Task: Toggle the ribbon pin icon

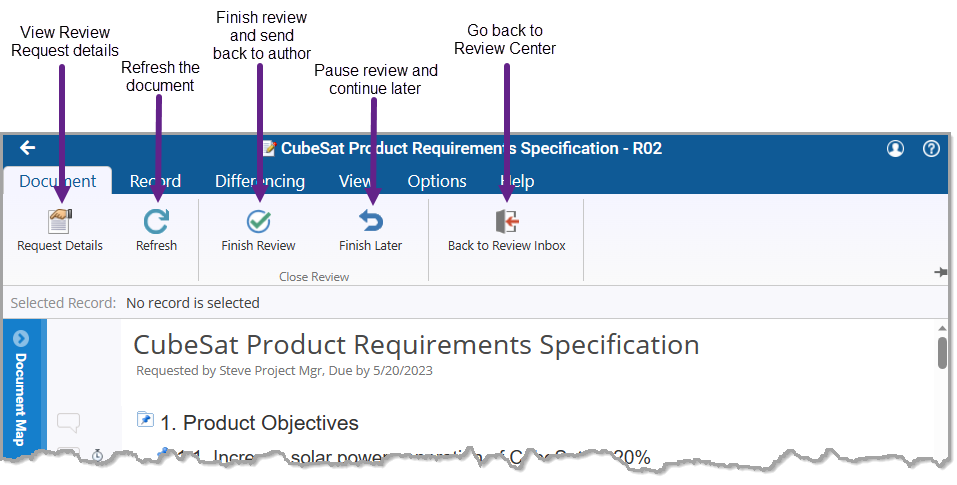Action: coord(941,272)
